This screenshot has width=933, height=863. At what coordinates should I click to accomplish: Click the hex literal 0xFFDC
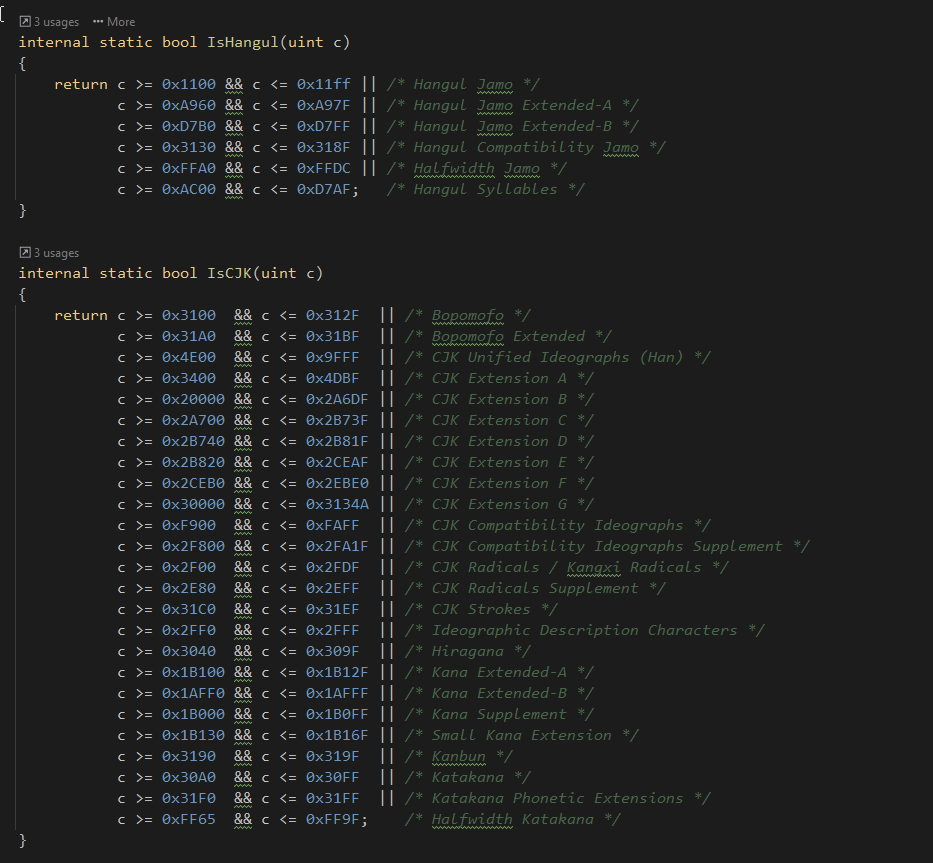coord(323,168)
